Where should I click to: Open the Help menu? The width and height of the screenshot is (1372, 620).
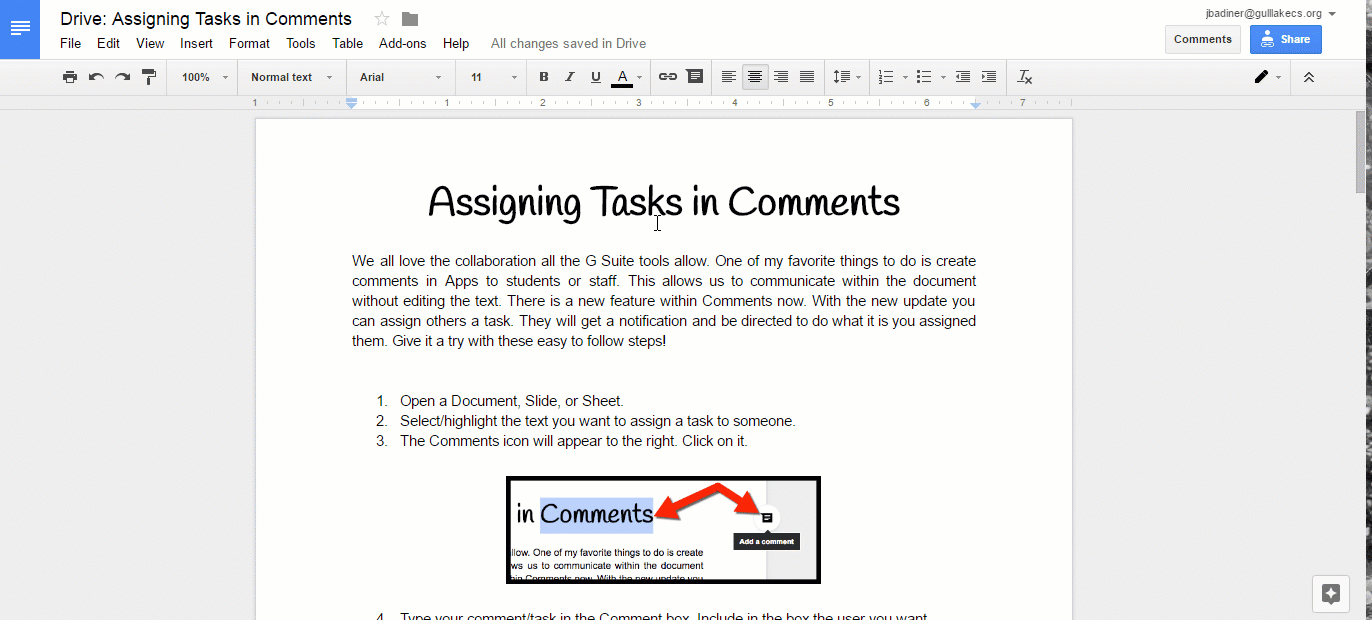(456, 43)
